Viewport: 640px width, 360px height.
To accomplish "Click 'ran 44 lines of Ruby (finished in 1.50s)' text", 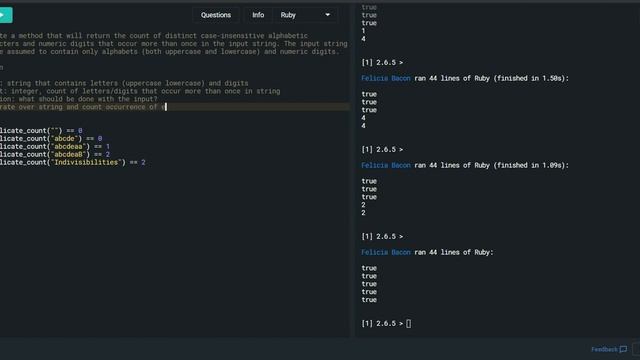I will (491, 78).
